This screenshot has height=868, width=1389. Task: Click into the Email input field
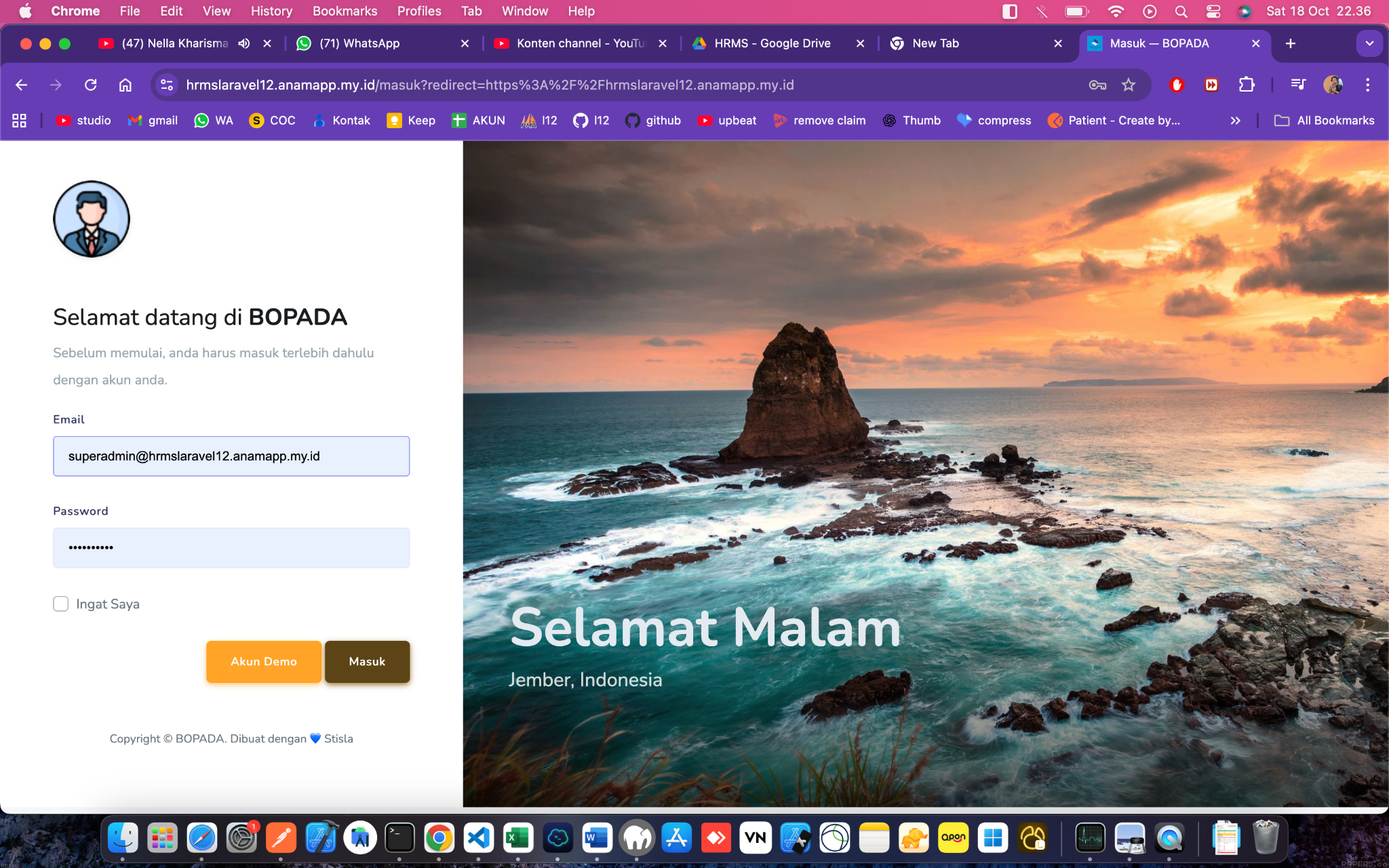click(x=231, y=456)
